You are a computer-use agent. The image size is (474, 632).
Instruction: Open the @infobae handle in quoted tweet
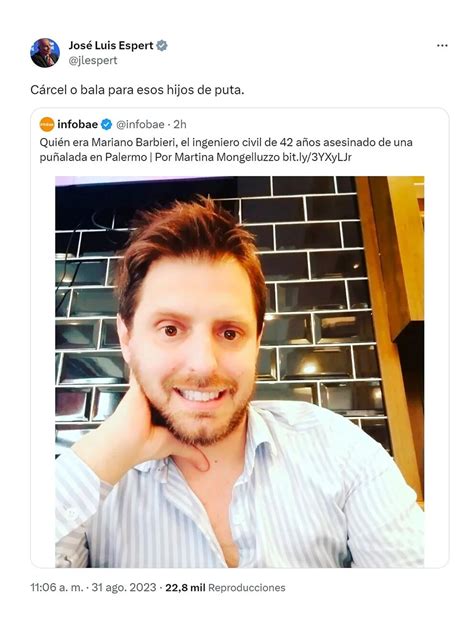[140, 125]
